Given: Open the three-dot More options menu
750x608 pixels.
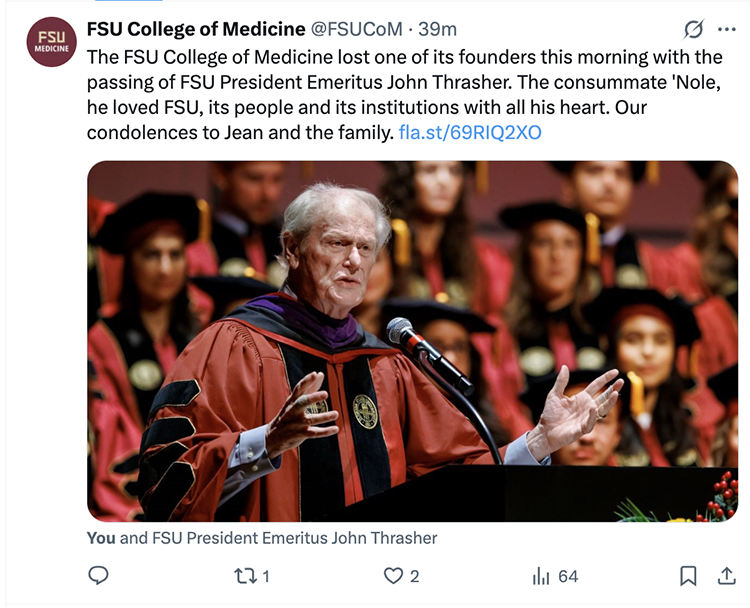Looking at the screenshot, I should coord(727,29).
